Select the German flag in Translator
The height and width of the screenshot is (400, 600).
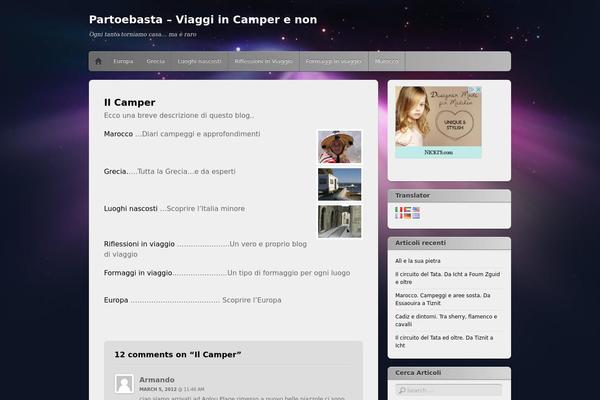point(408,216)
